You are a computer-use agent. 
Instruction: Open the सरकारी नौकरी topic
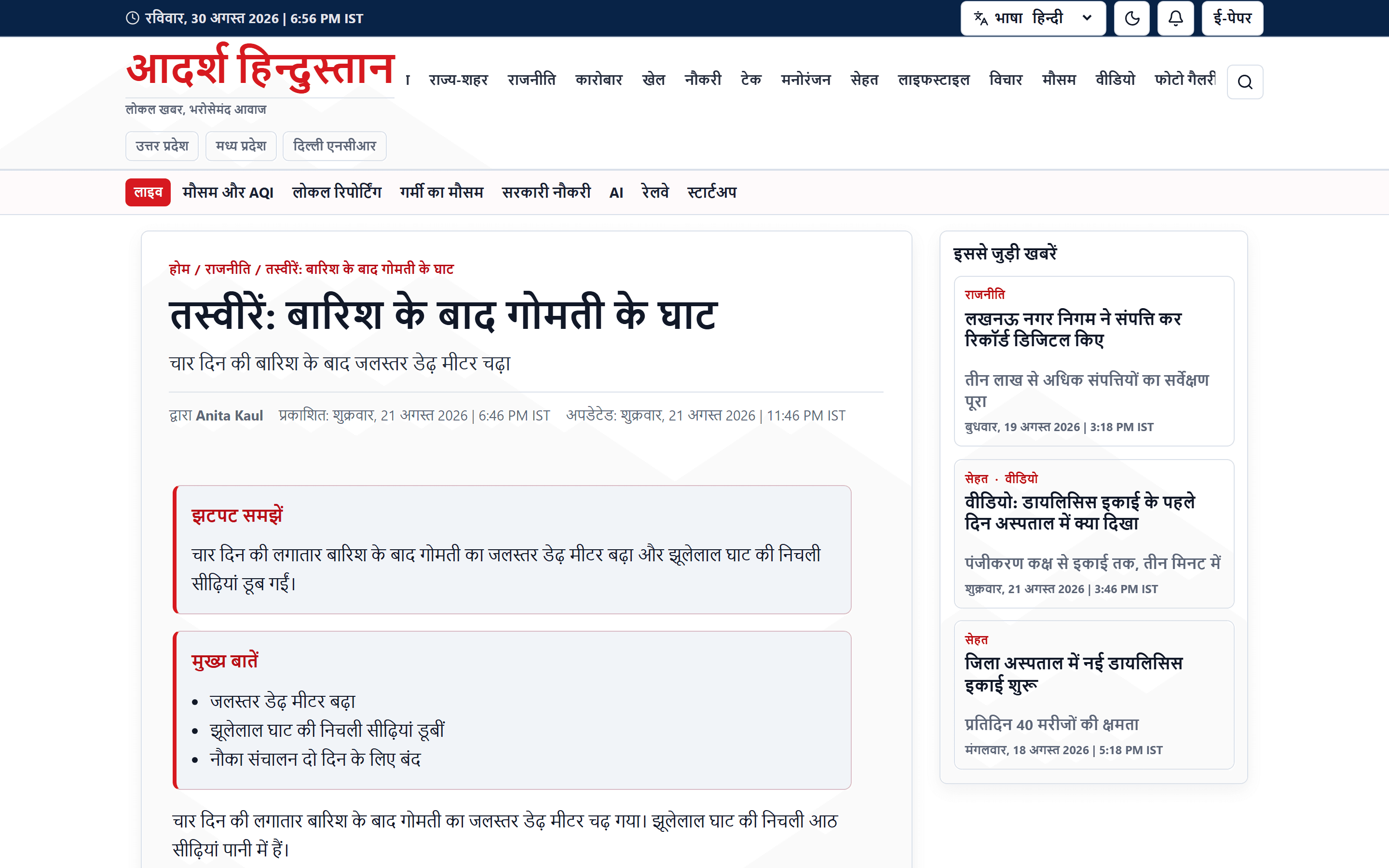click(546, 192)
